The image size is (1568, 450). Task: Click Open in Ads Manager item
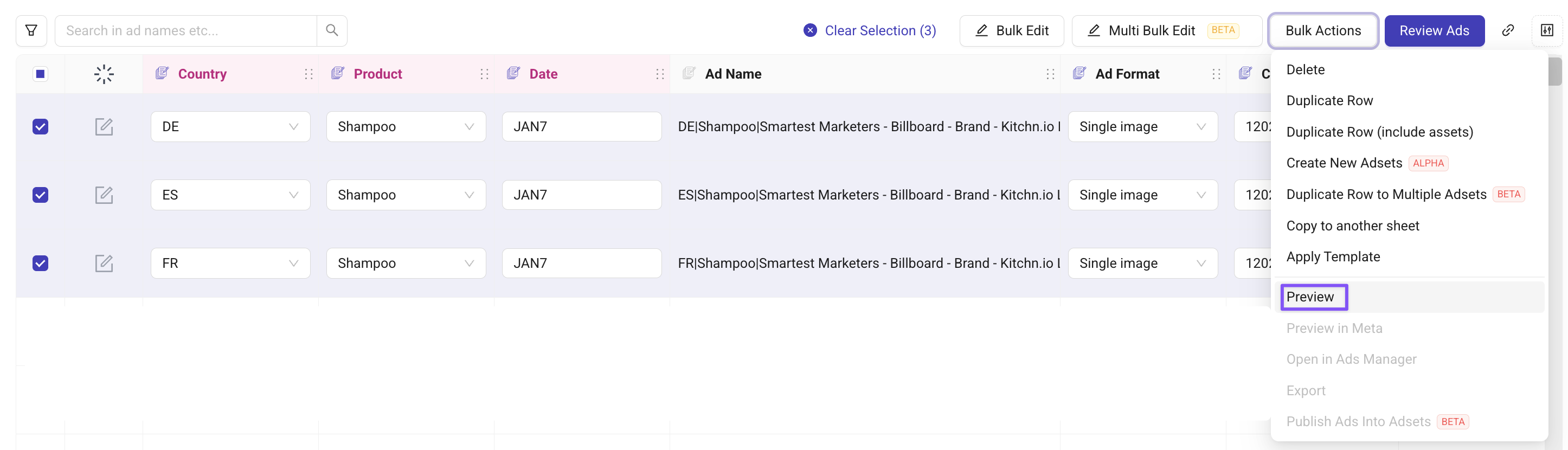click(x=1409, y=359)
